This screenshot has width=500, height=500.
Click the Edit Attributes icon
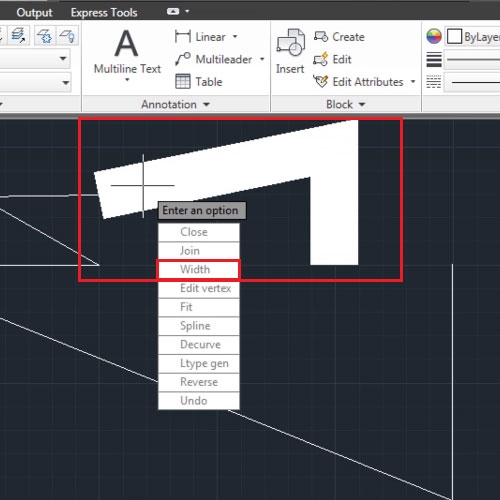pyautogui.click(x=321, y=81)
